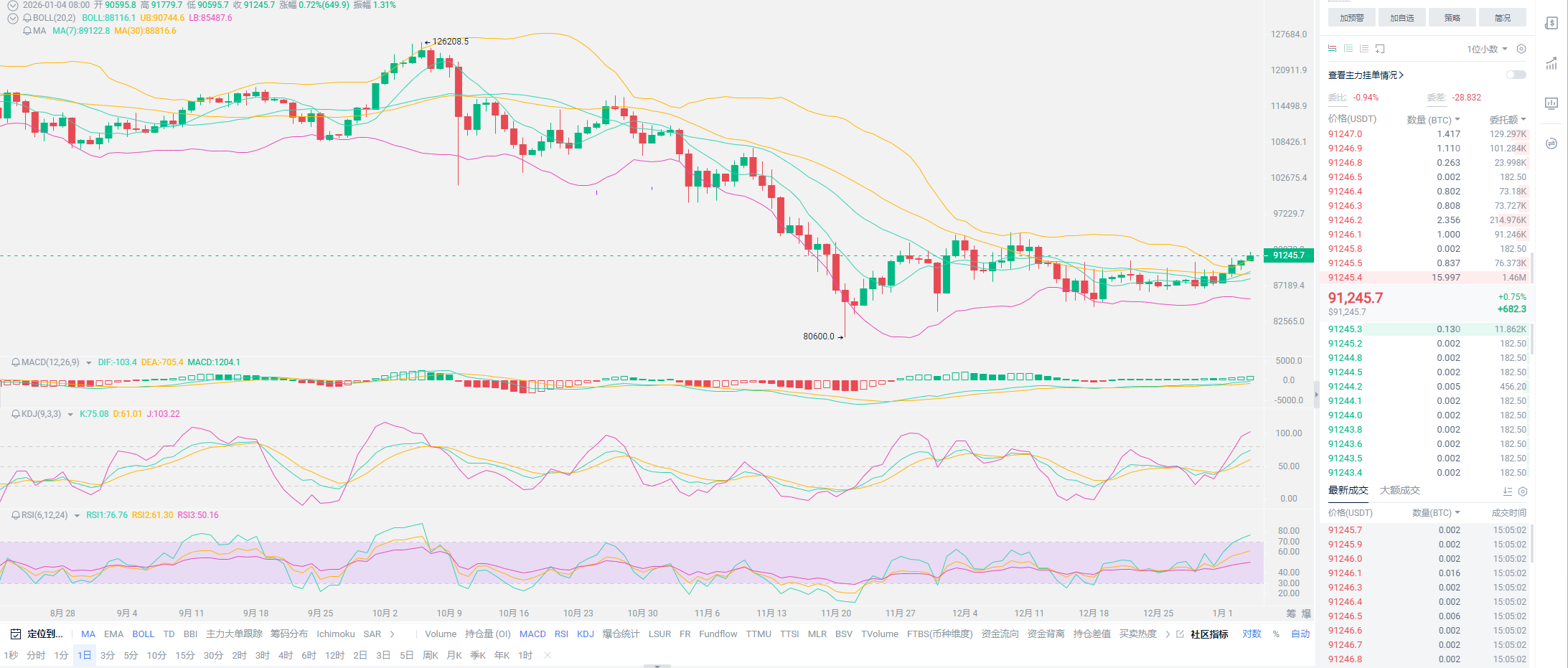
Task: Click the order book settings hexagon icon
Action: point(1521,49)
